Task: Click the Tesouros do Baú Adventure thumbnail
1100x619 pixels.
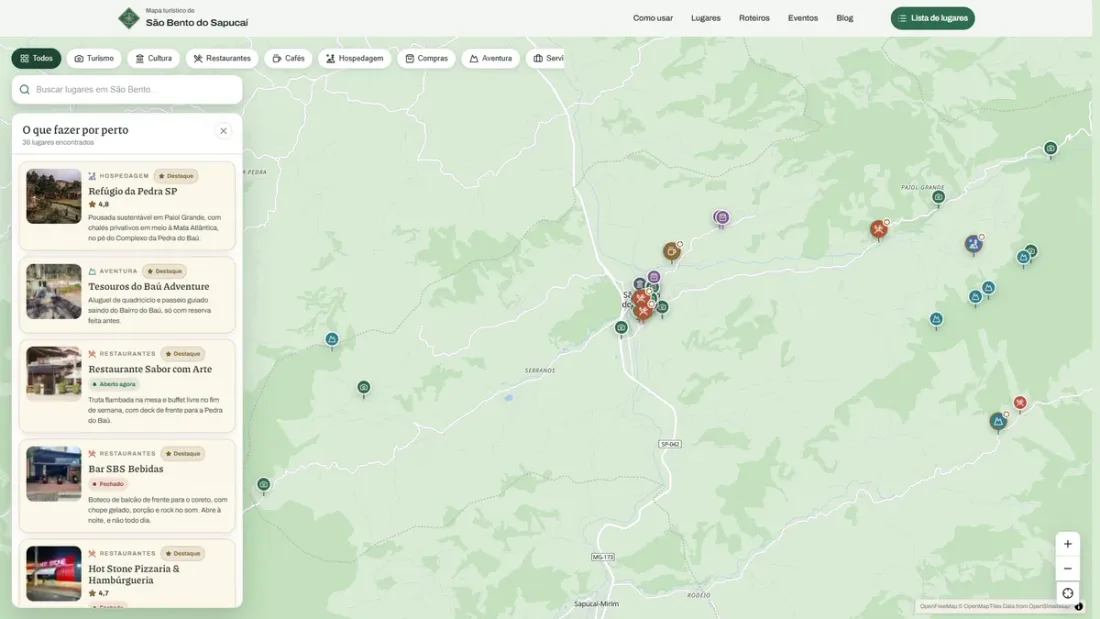Action: pos(54,291)
